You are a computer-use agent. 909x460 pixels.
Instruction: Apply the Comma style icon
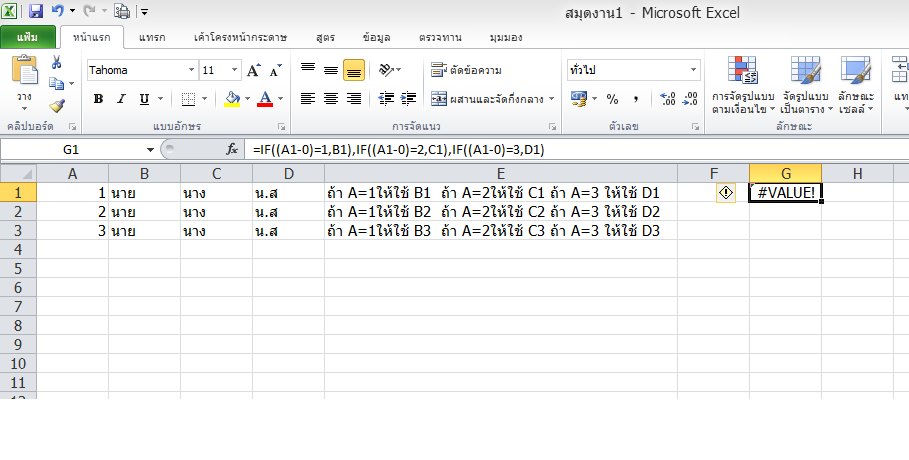click(635, 99)
